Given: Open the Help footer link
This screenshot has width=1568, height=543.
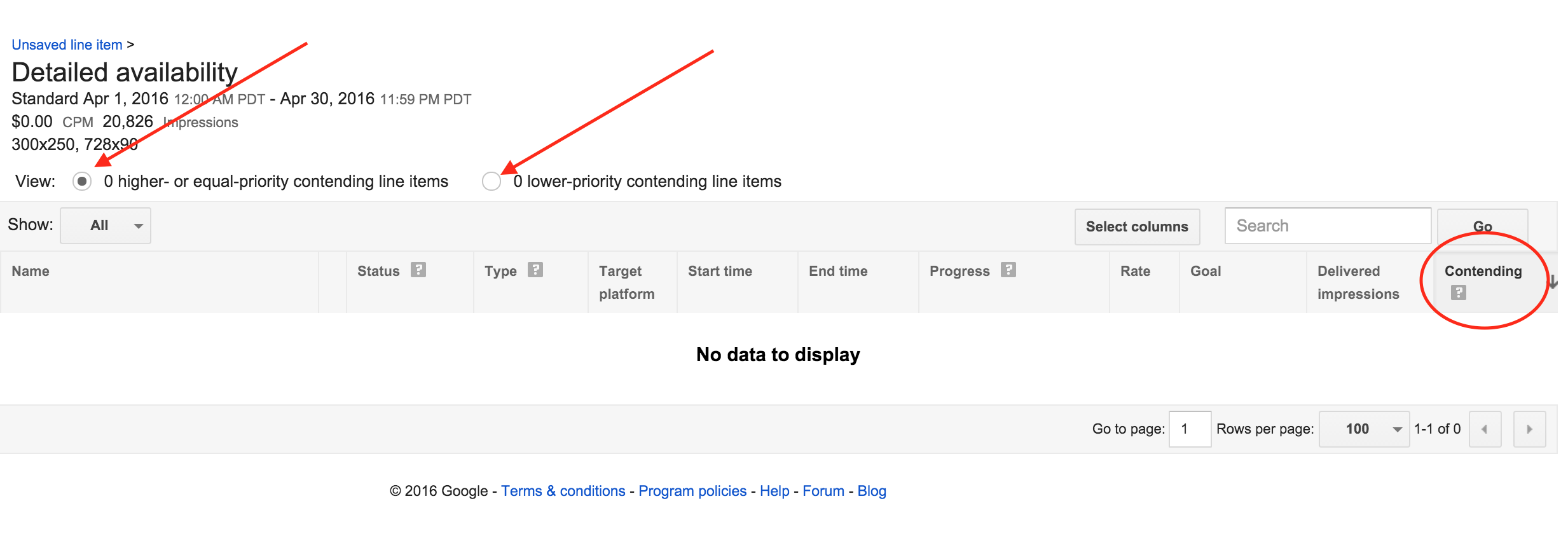Looking at the screenshot, I should tap(774, 491).
